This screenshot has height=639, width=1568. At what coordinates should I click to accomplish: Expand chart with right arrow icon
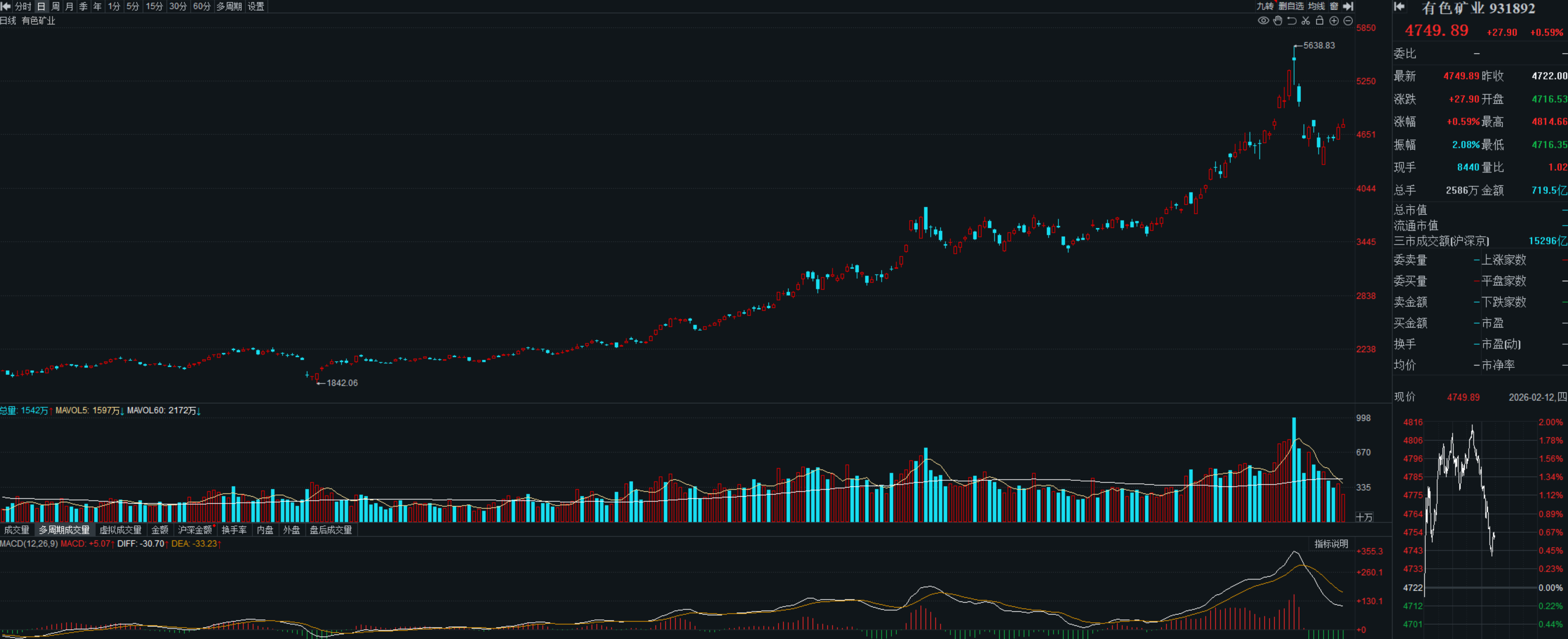coord(1348,6)
